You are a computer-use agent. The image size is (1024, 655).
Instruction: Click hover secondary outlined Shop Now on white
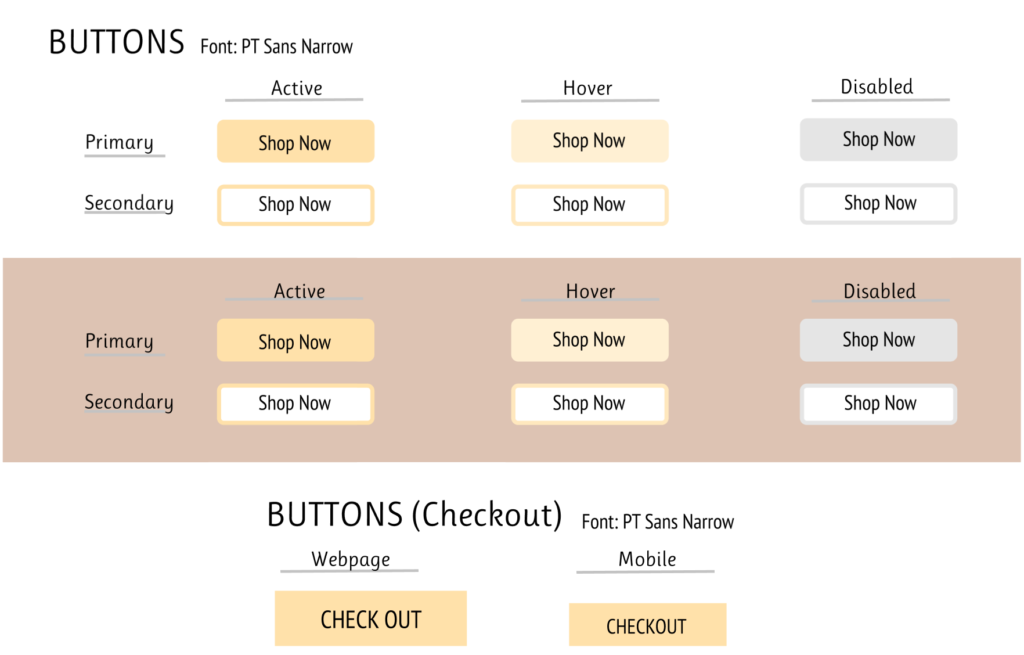[x=589, y=205]
